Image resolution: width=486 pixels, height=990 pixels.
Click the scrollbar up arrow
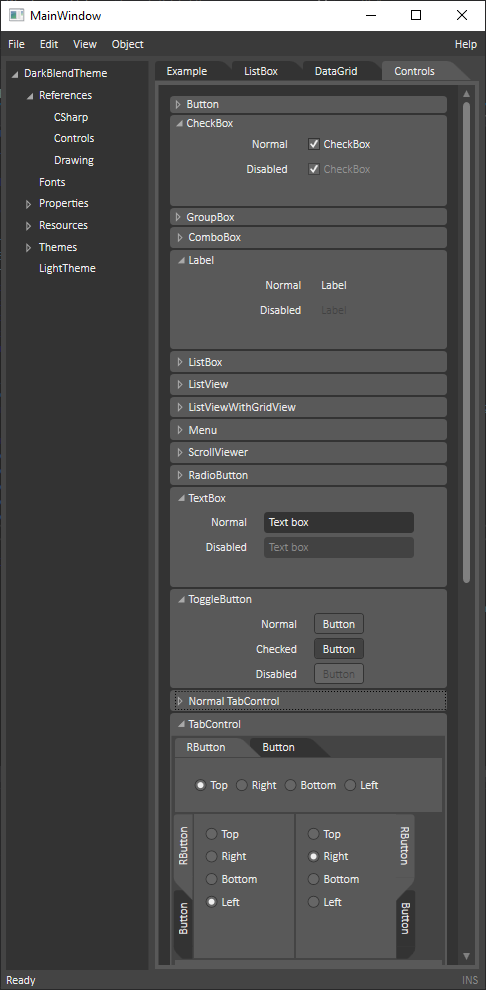[466, 94]
